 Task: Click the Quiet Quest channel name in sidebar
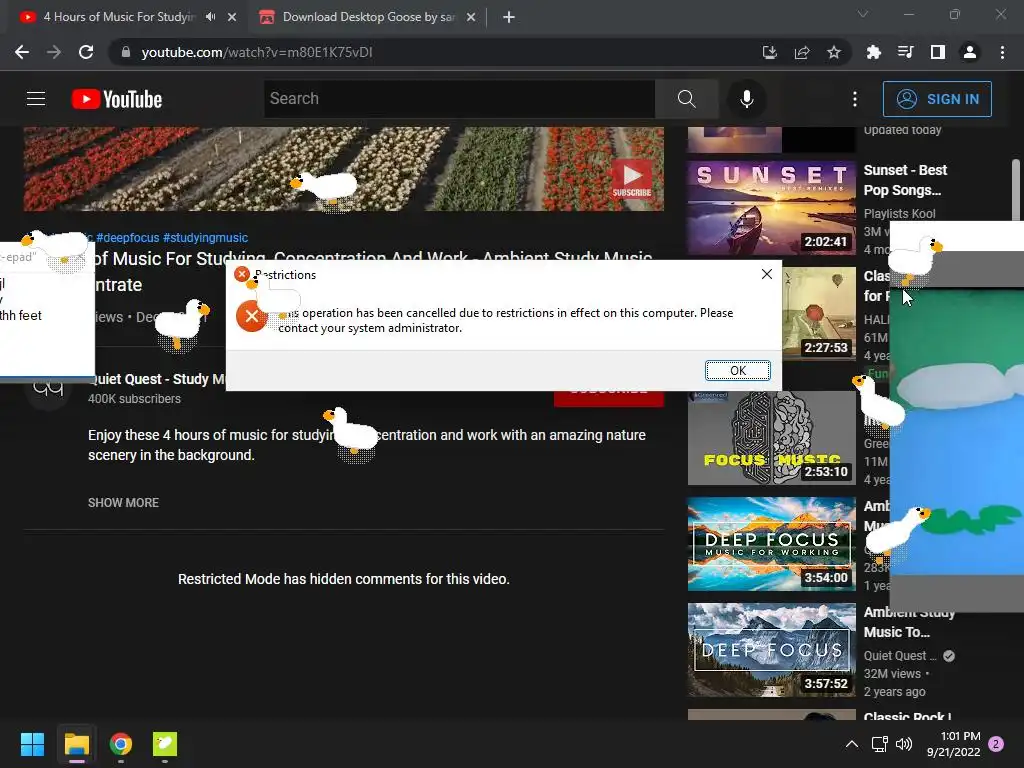tap(900, 655)
